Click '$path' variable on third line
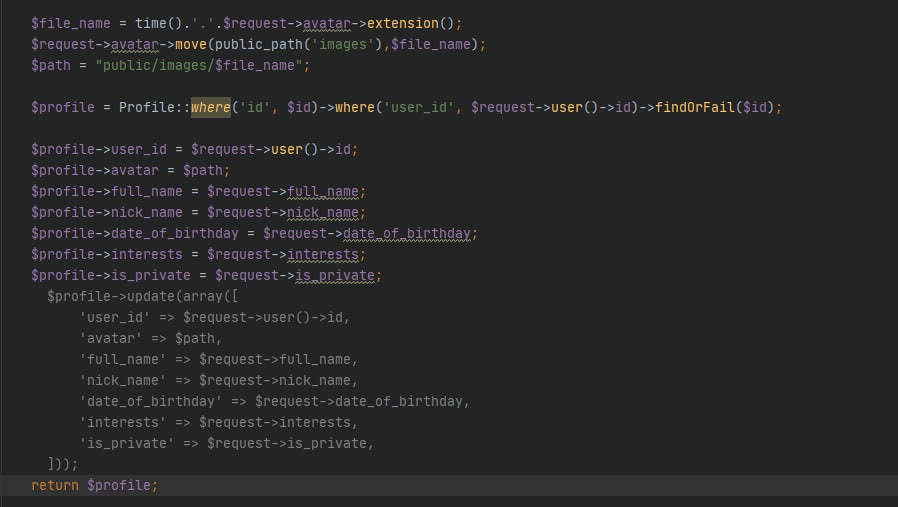Viewport: 898px width, 507px height. click(51, 65)
